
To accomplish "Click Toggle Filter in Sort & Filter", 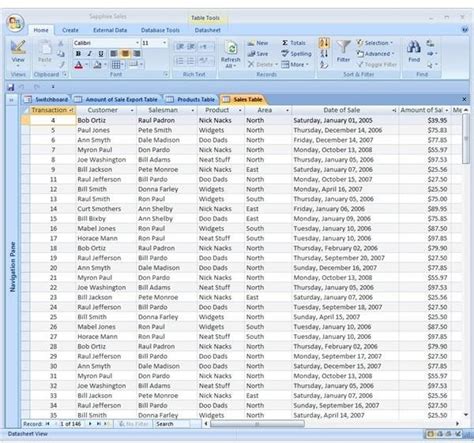I will (x=377, y=64).
